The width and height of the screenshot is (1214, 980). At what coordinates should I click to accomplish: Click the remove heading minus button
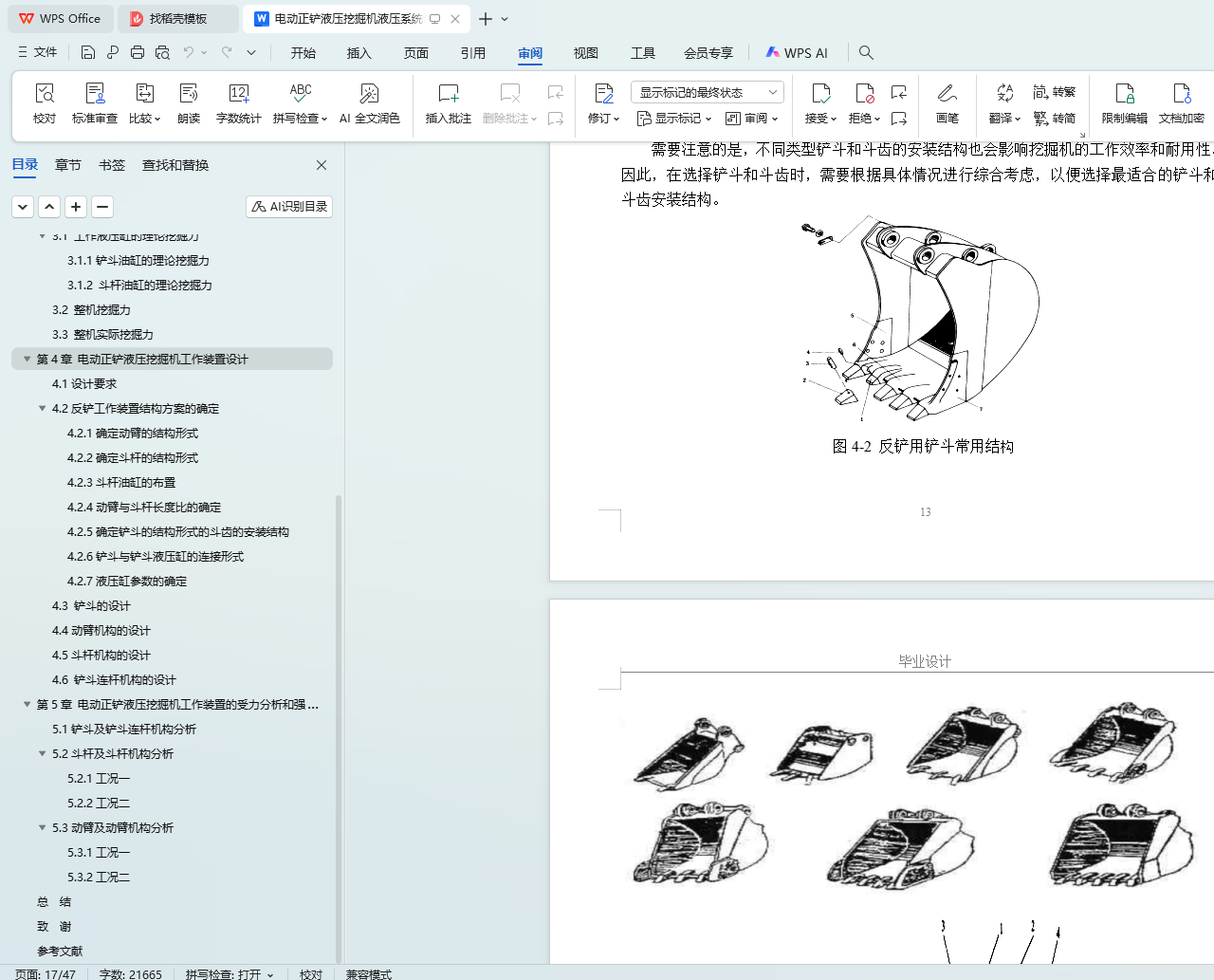102,206
